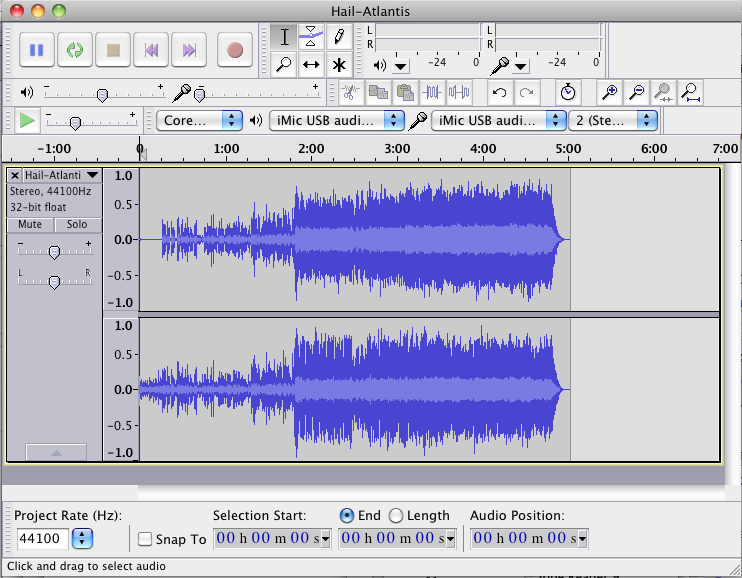The image size is (742, 578).
Task: Click the Project Rate 44100 field
Action: click(x=43, y=539)
